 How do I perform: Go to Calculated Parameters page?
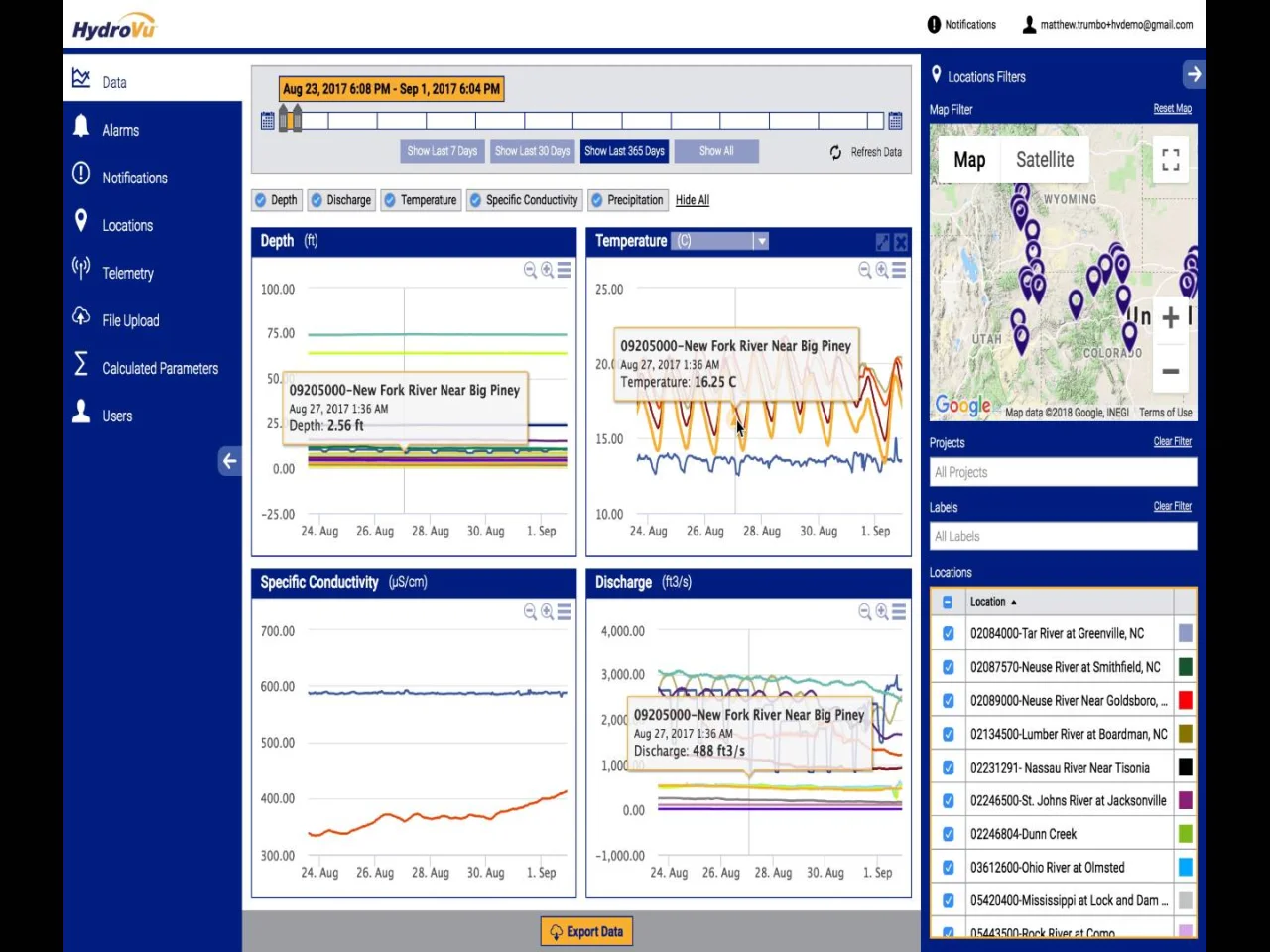click(160, 368)
